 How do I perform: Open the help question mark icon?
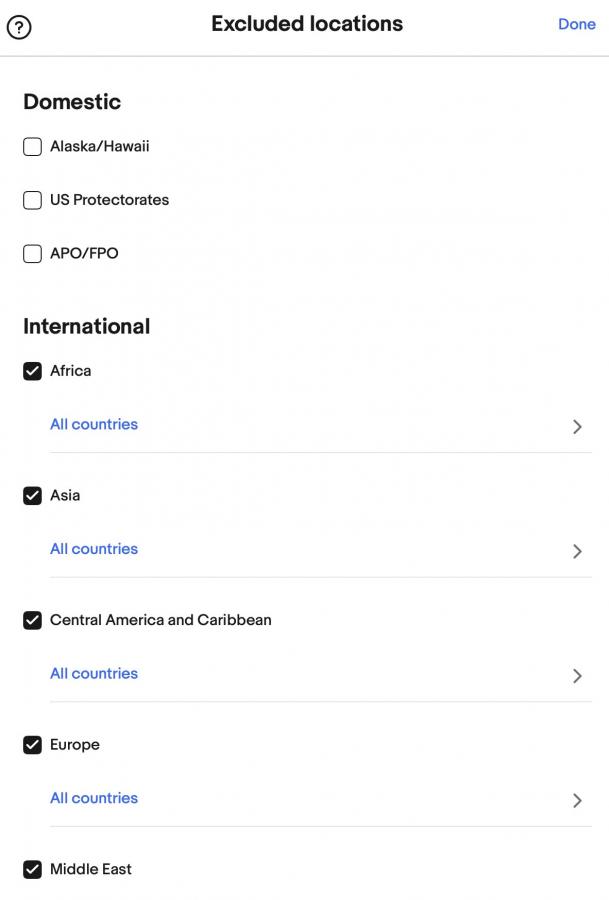19,27
